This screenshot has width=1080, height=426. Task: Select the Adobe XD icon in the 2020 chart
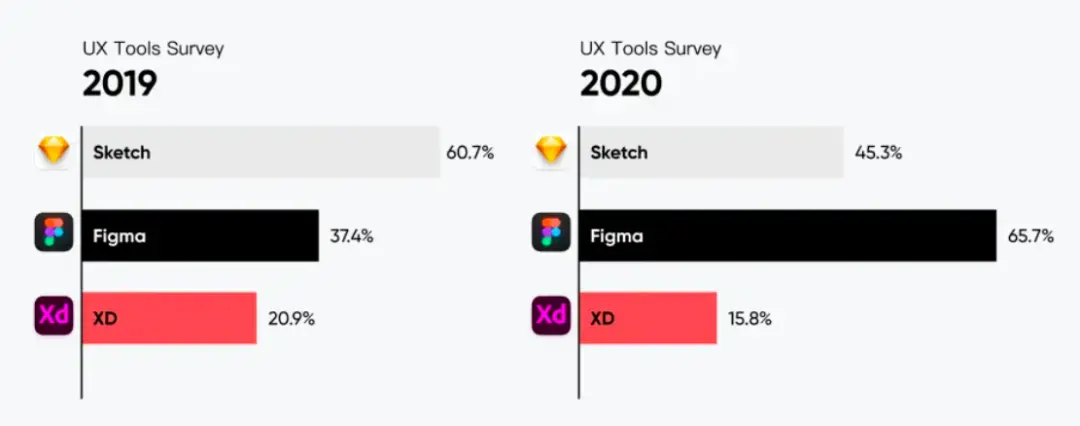(x=550, y=316)
